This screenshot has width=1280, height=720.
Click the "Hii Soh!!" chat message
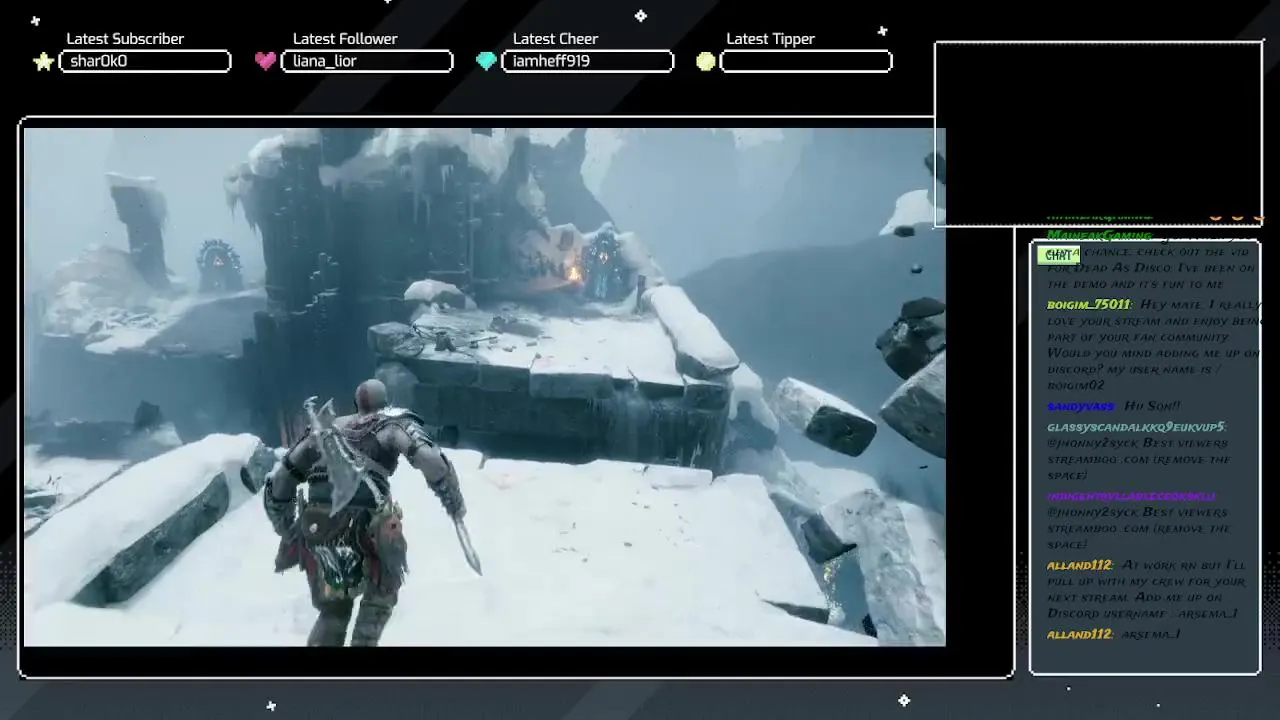[x=1152, y=406]
